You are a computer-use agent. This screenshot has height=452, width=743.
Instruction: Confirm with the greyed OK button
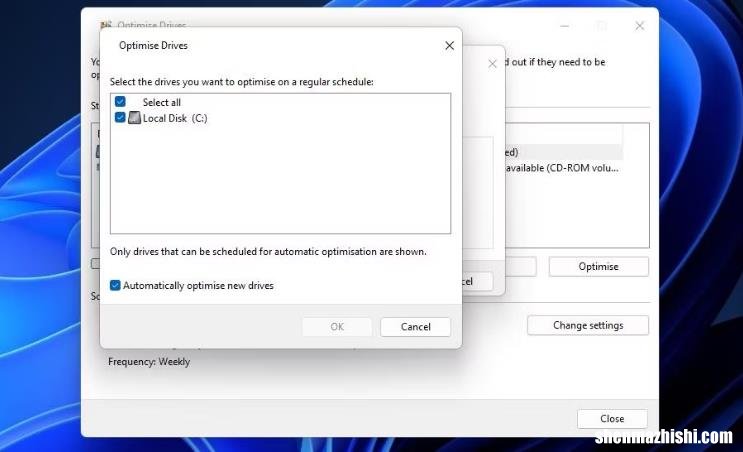pos(337,327)
